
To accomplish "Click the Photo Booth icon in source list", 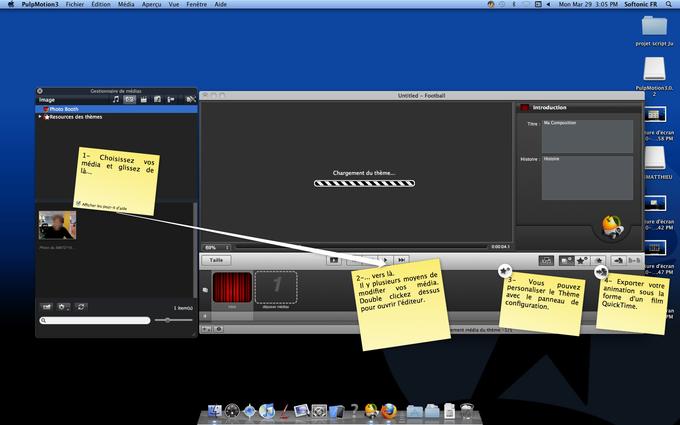I will [45, 109].
